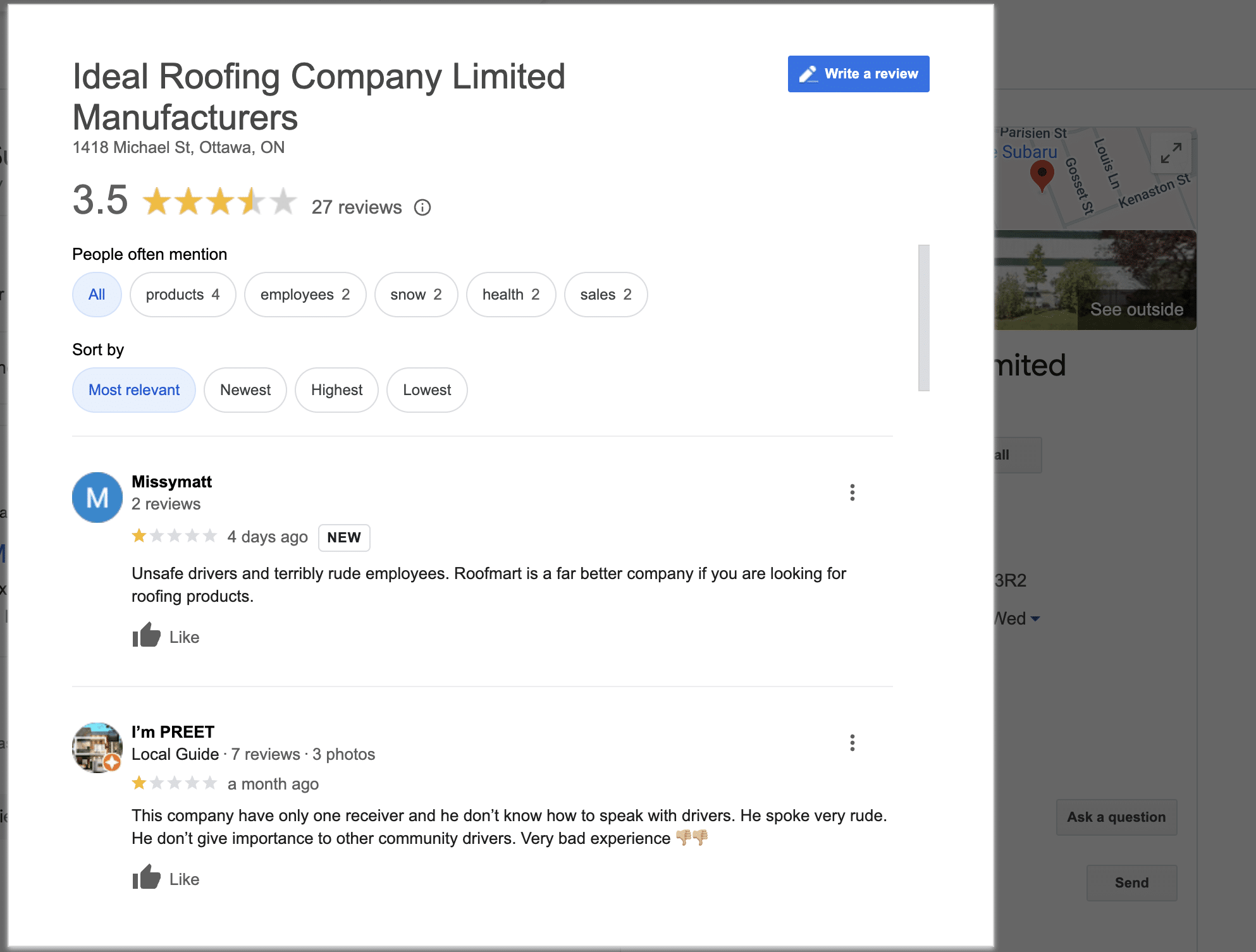The width and height of the screenshot is (1256, 952).
Task: Like Missymatt's review with the thumbs-up
Action: coord(147,635)
